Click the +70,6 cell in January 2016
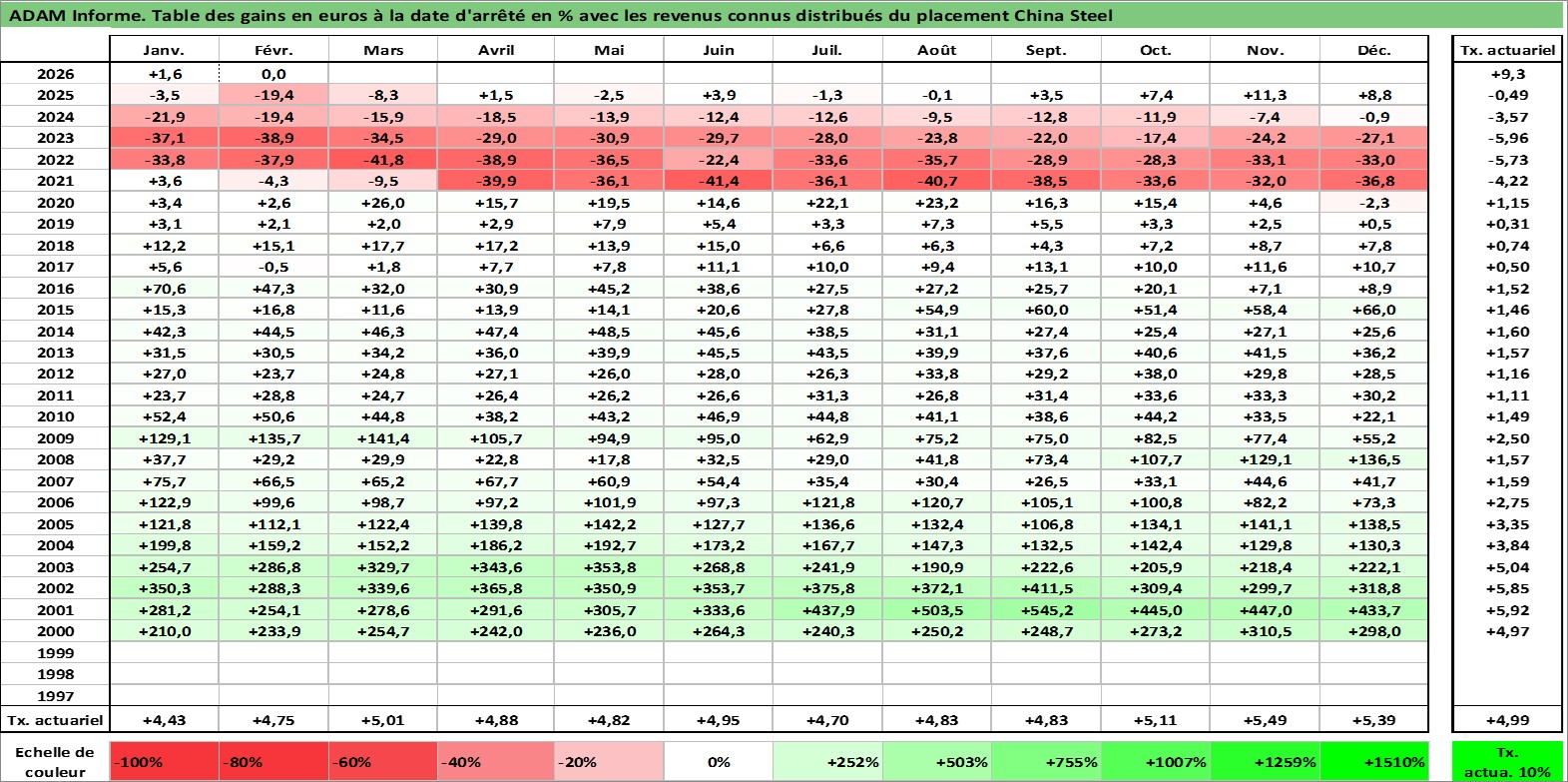1568x782 pixels. point(164,289)
